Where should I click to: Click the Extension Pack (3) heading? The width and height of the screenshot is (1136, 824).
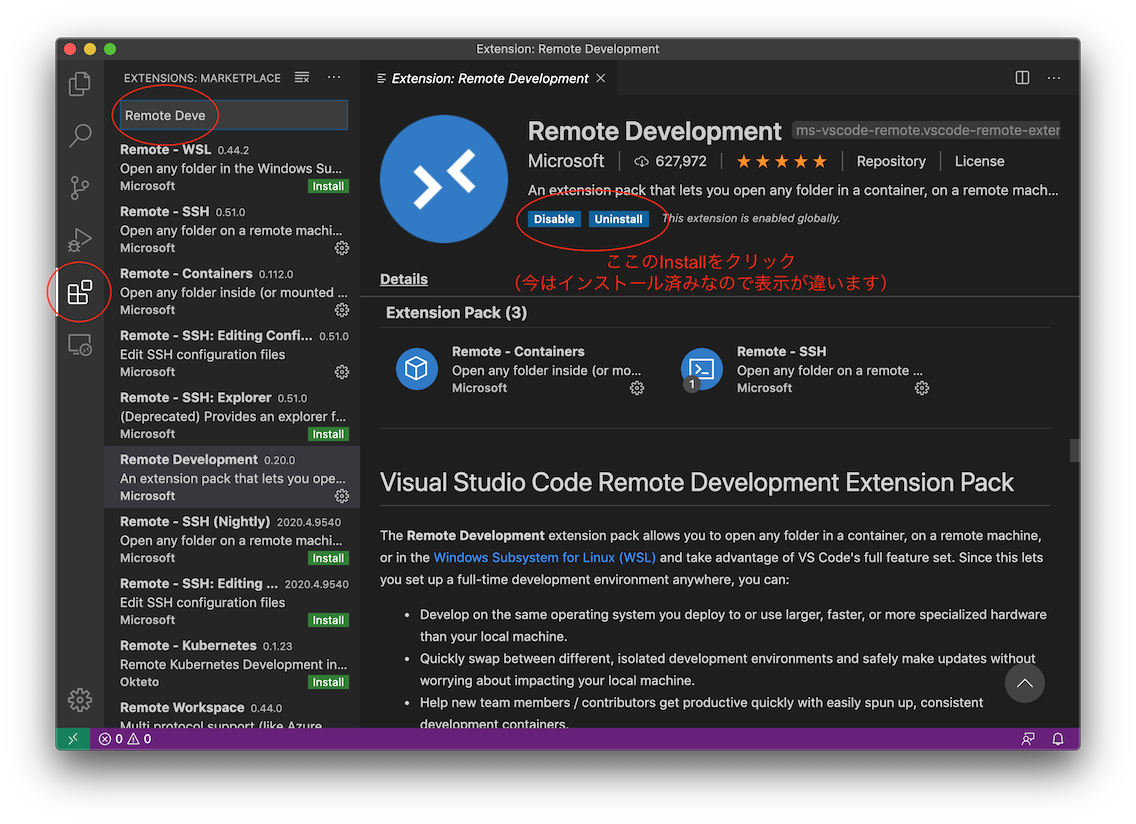click(456, 312)
